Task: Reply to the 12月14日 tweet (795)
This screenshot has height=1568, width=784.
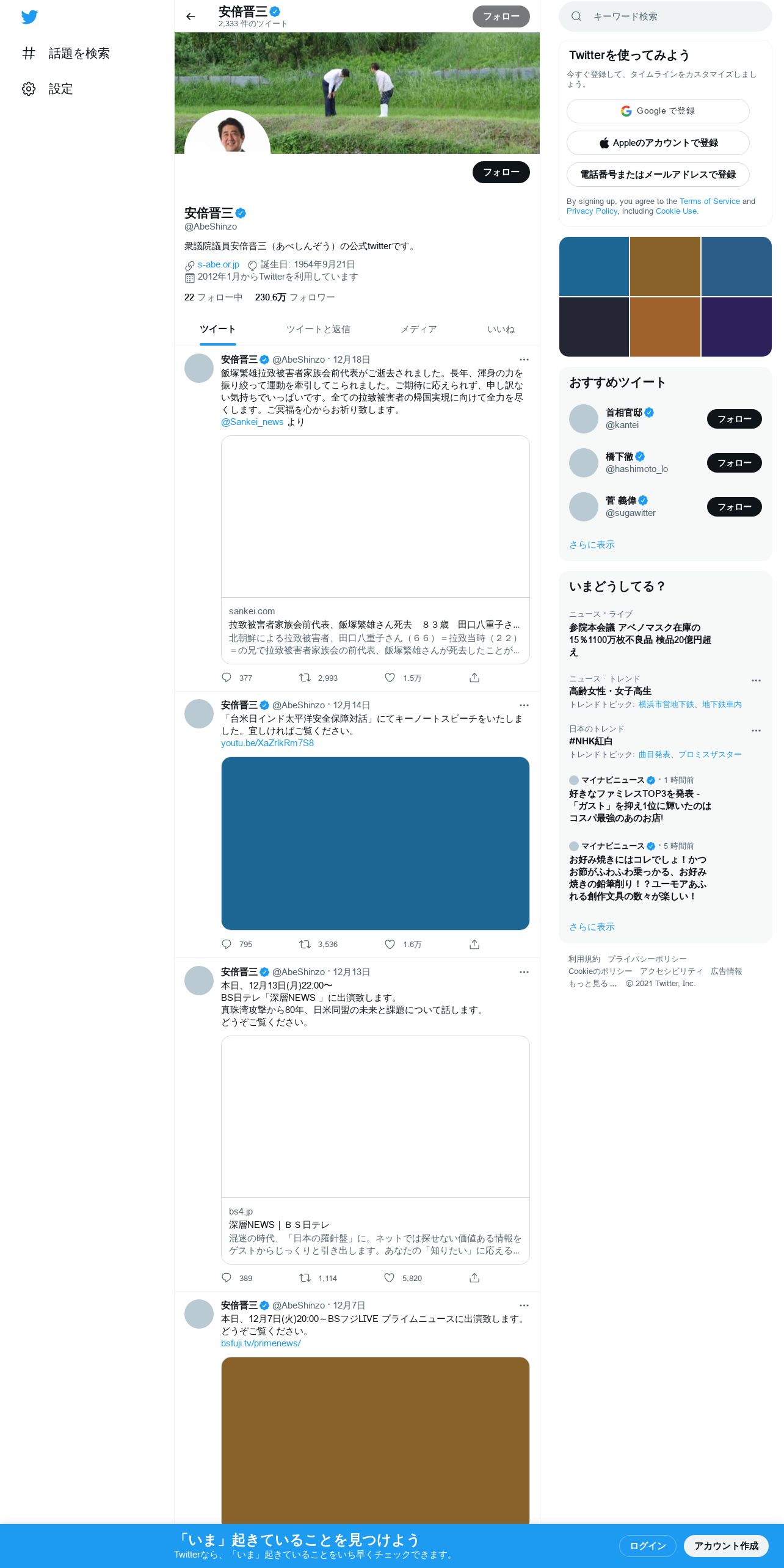Action: [x=237, y=944]
